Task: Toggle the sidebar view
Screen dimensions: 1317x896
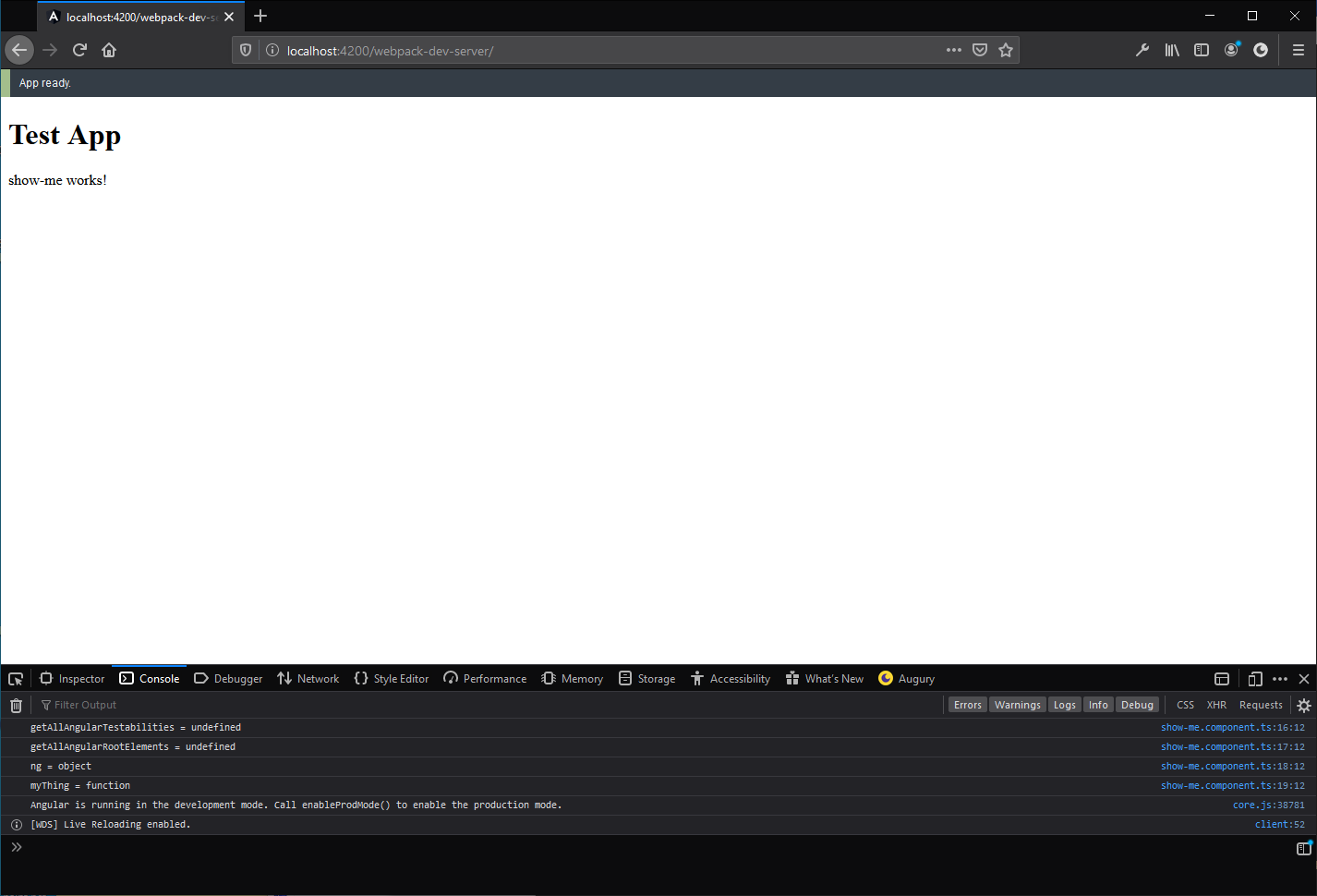Action: click(x=1202, y=50)
